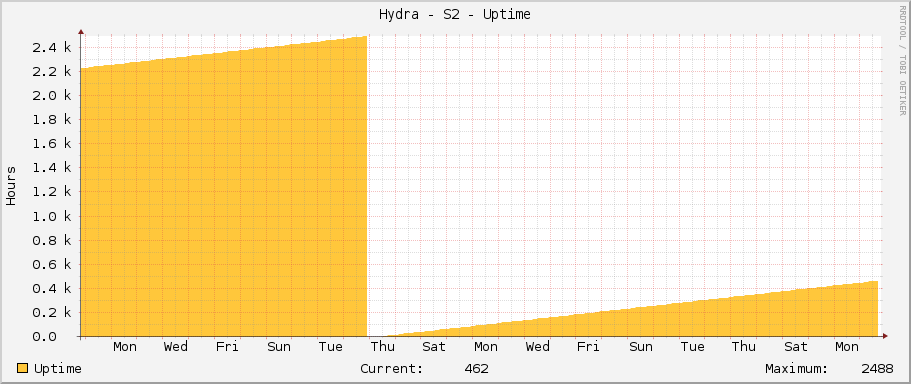Click the '2.2 k' y-axis tick label
Screen dimensions: 911x384
[52, 71]
